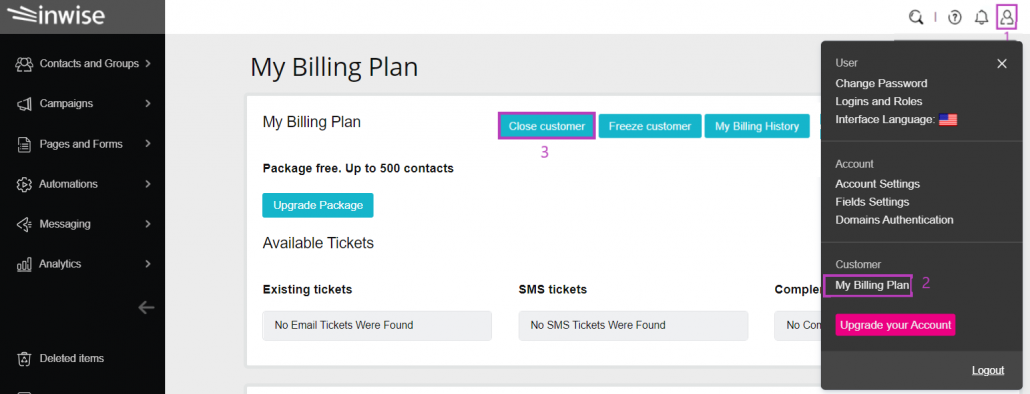Open Deleted items in sidebar

(x=72, y=359)
